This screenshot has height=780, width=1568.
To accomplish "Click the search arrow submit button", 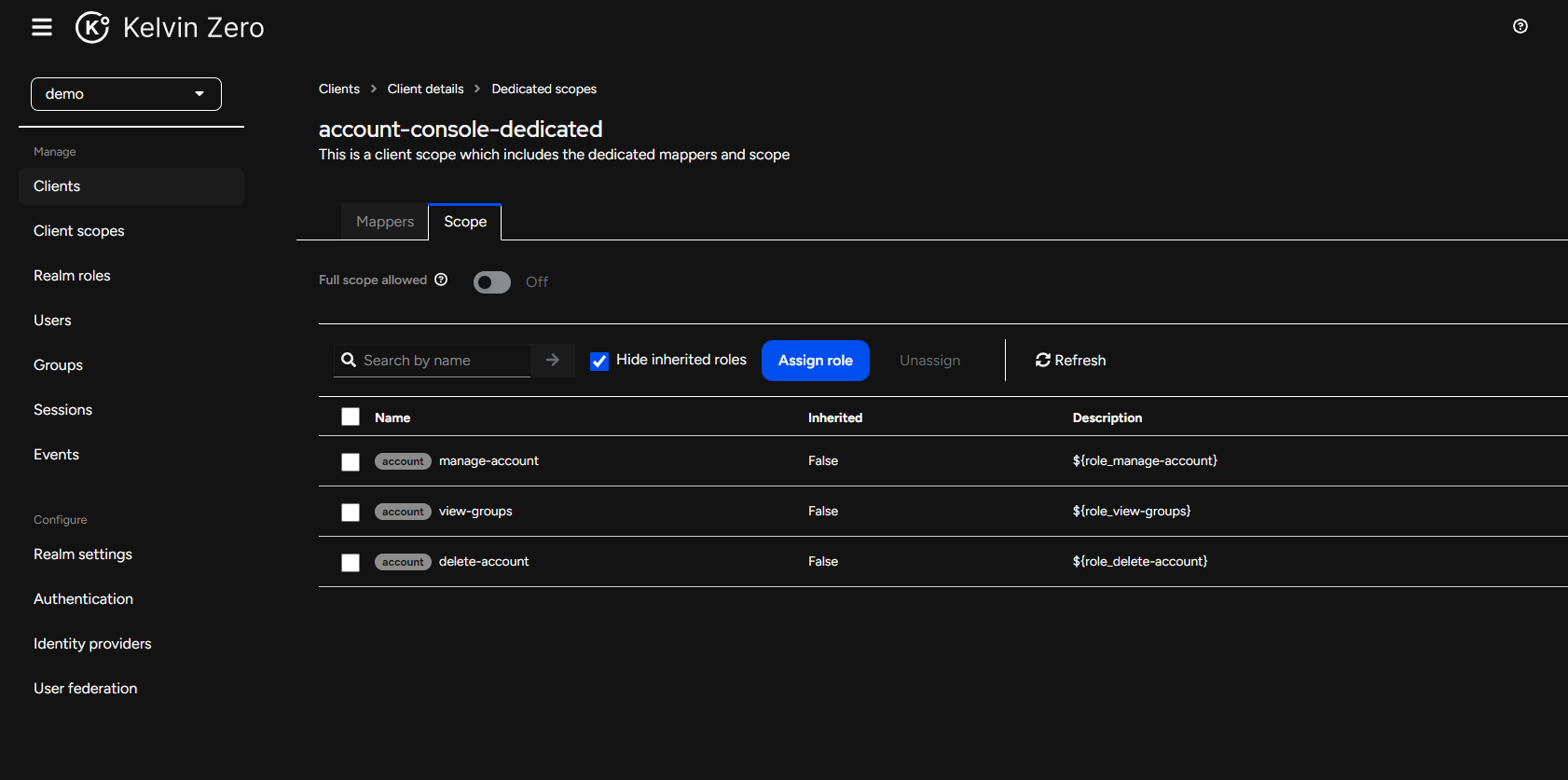I will [x=553, y=360].
